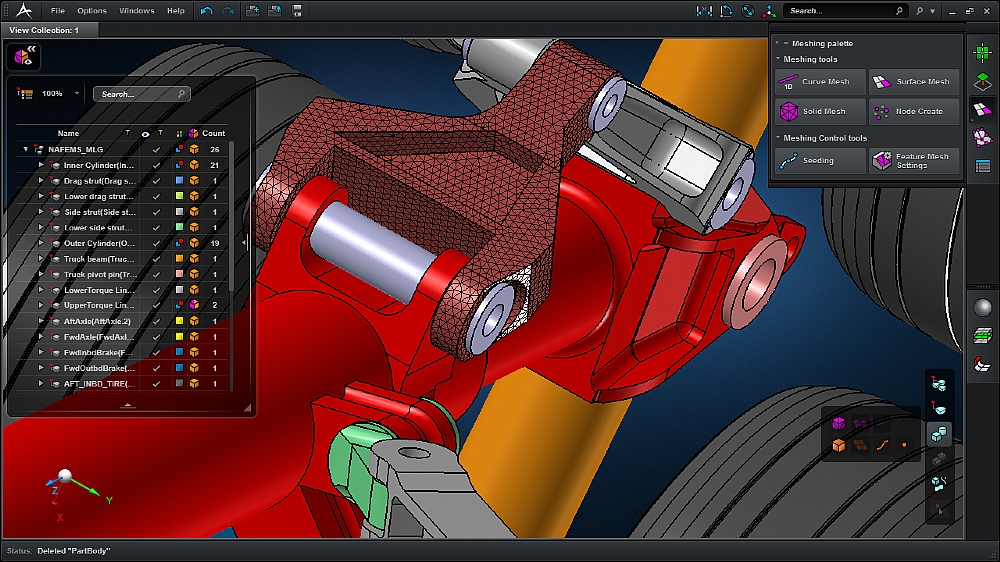Toggle visibility check for AFT_INBD_TIRE row
Image resolution: width=1000 pixels, height=562 pixels.
pyautogui.click(x=156, y=384)
